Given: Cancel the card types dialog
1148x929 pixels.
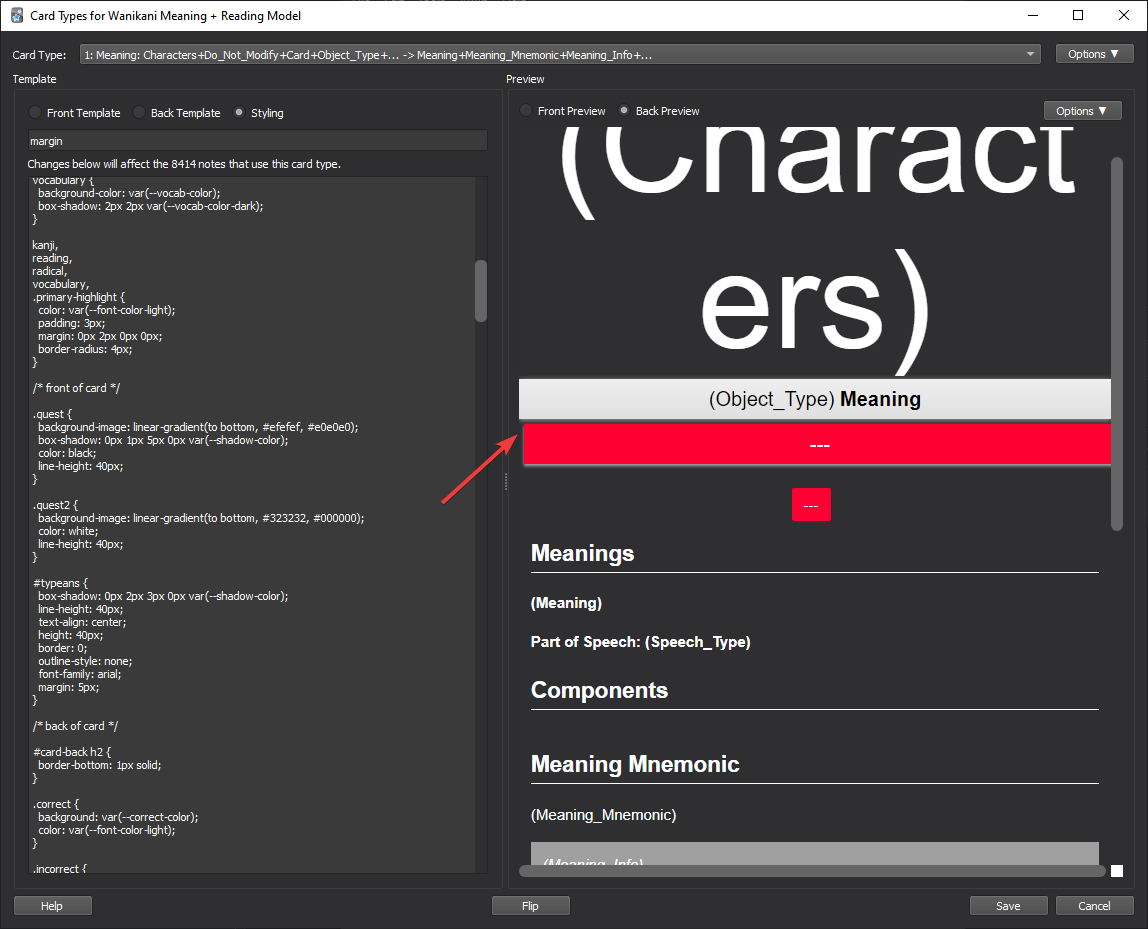Looking at the screenshot, I should pos(1095,906).
